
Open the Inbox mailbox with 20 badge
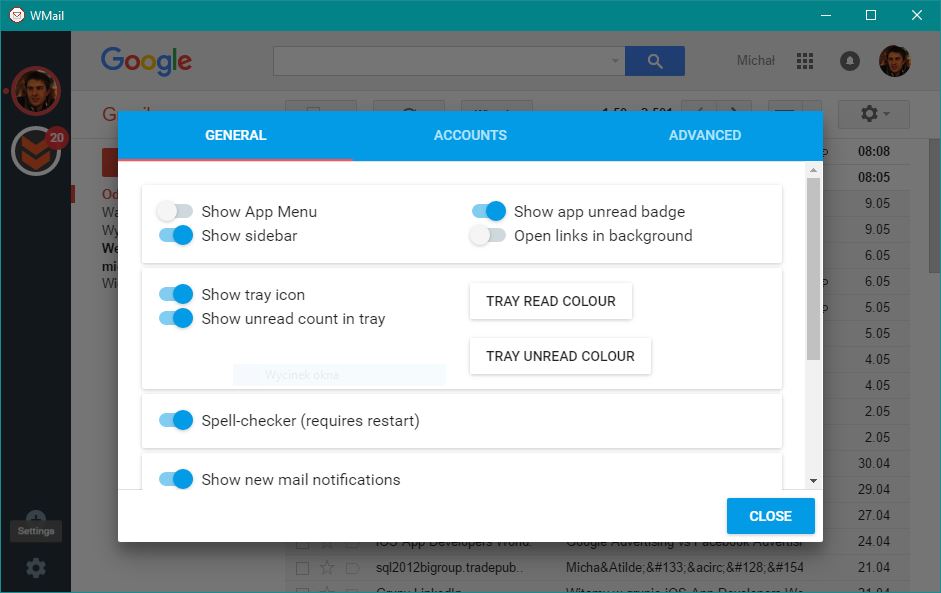tap(36, 151)
